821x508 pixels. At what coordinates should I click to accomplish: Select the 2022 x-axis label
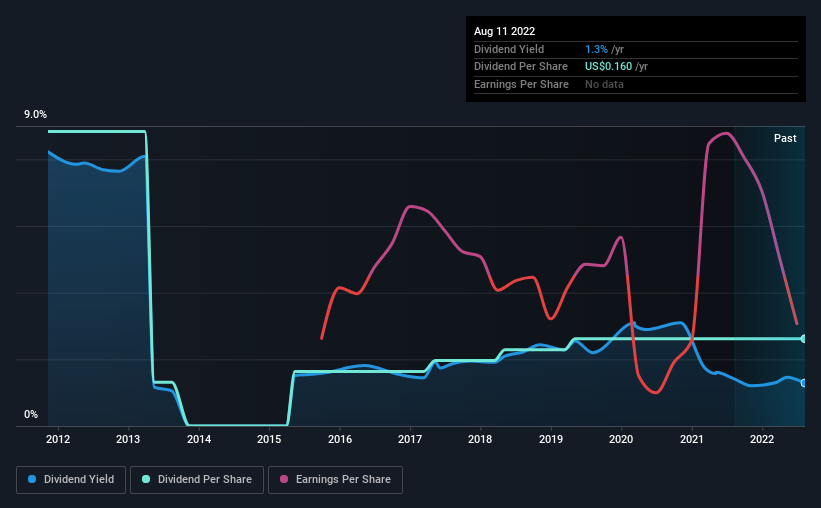[x=762, y=439]
